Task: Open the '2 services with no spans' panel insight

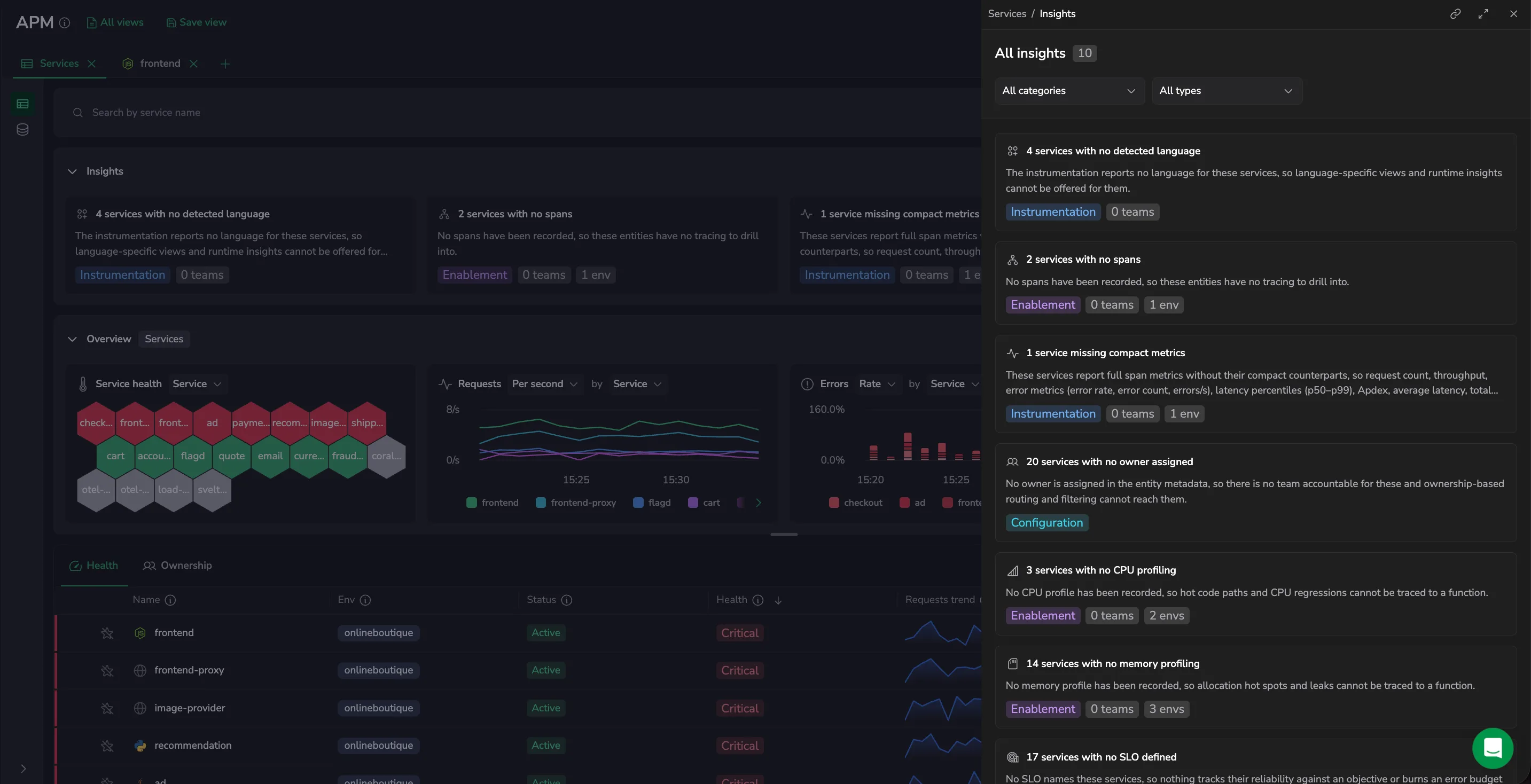Action: (x=1255, y=283)
